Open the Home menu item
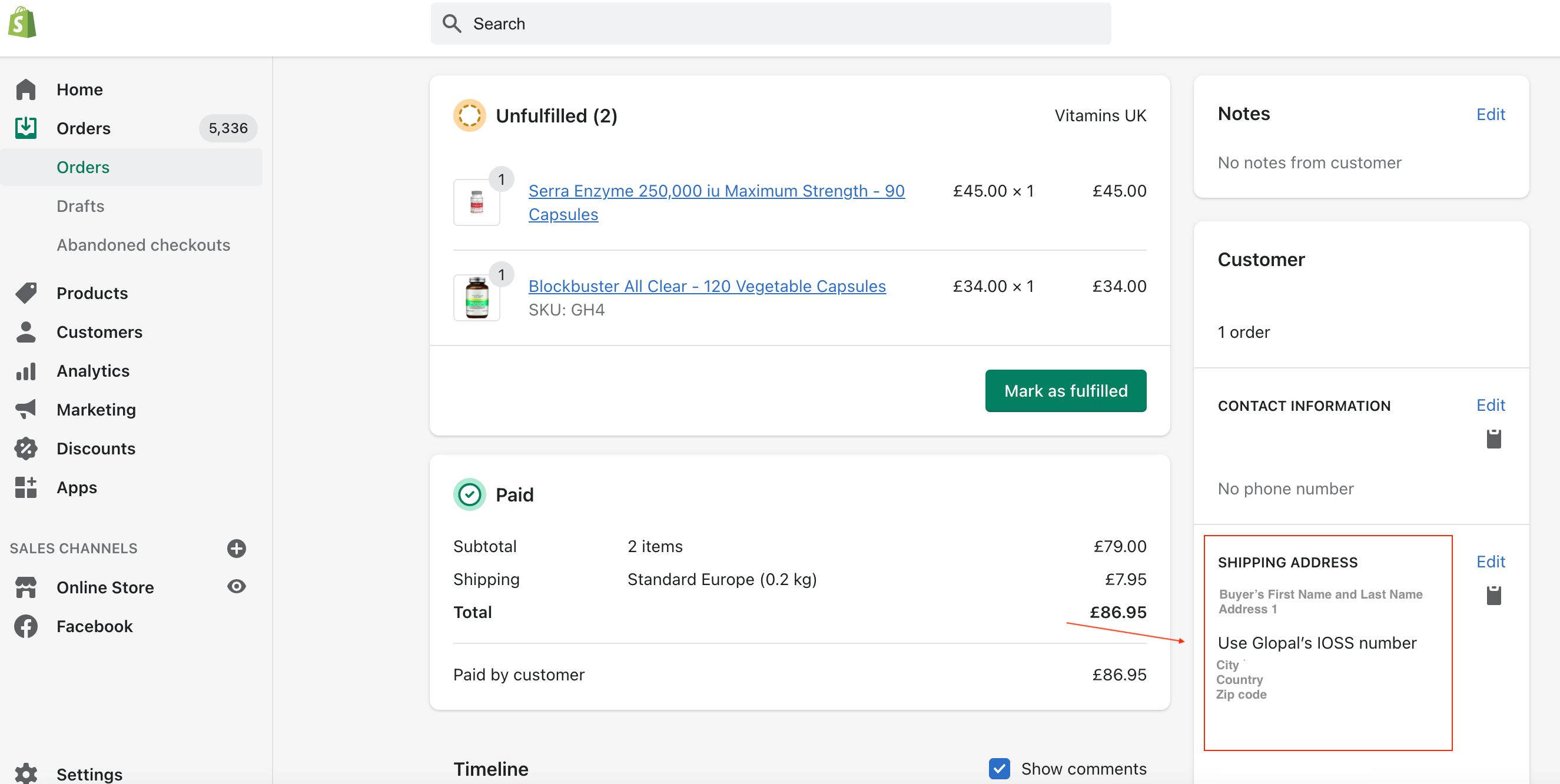Screen dimensions: 1560x784 click(79, 89)
